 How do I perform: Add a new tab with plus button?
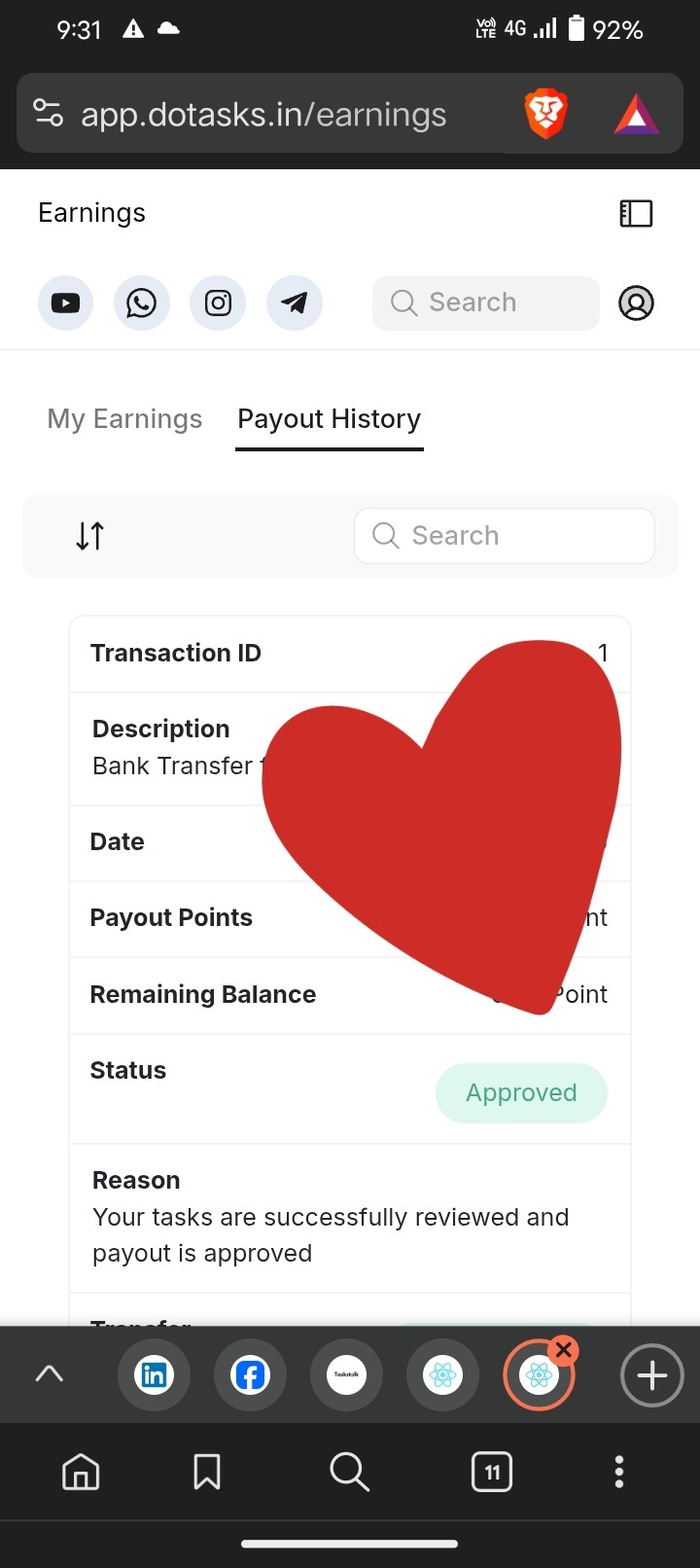coord(651,1375)
